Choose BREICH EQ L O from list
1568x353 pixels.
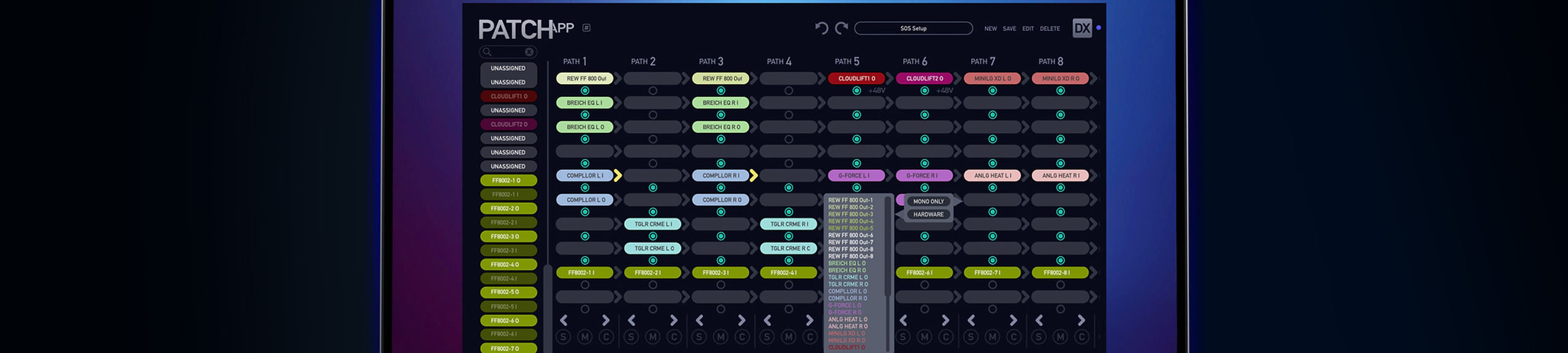[x=847, y=263]
